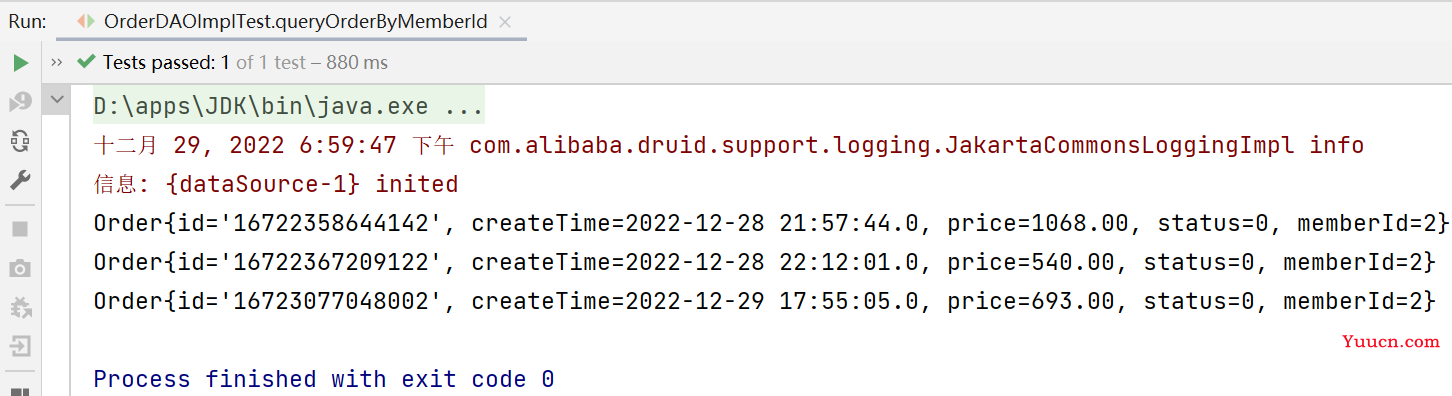Close the OrderDAOImplTest run tab
This screenshot has height=396, width=1452.
(505, 22)
